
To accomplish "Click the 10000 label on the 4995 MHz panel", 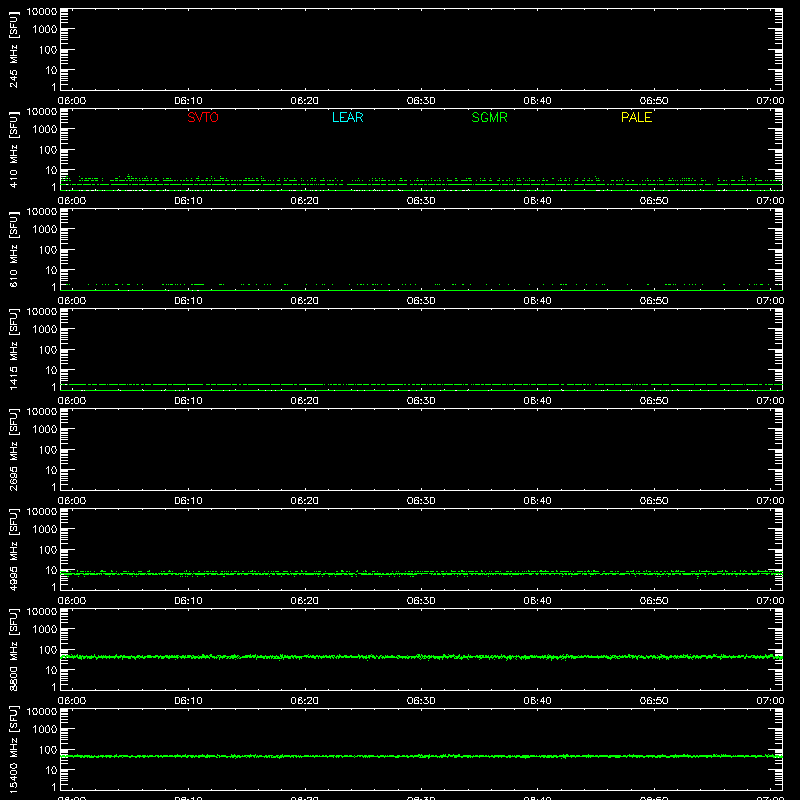I will click(x=42, y=512).
